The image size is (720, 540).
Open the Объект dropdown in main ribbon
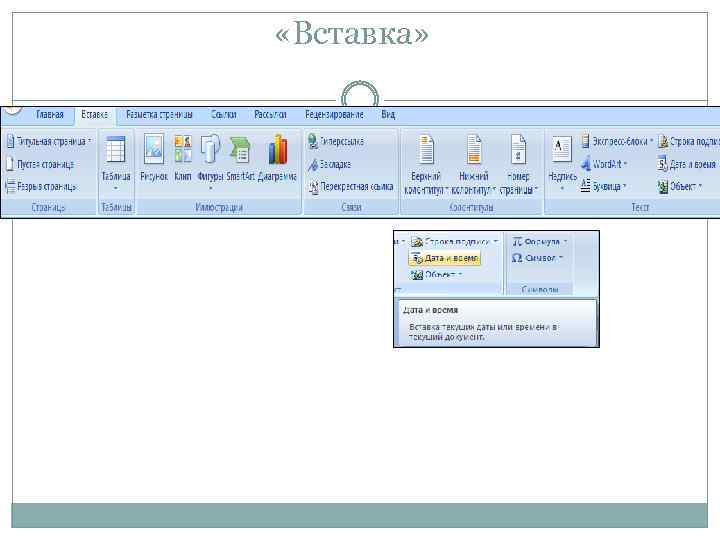[681, 186]
